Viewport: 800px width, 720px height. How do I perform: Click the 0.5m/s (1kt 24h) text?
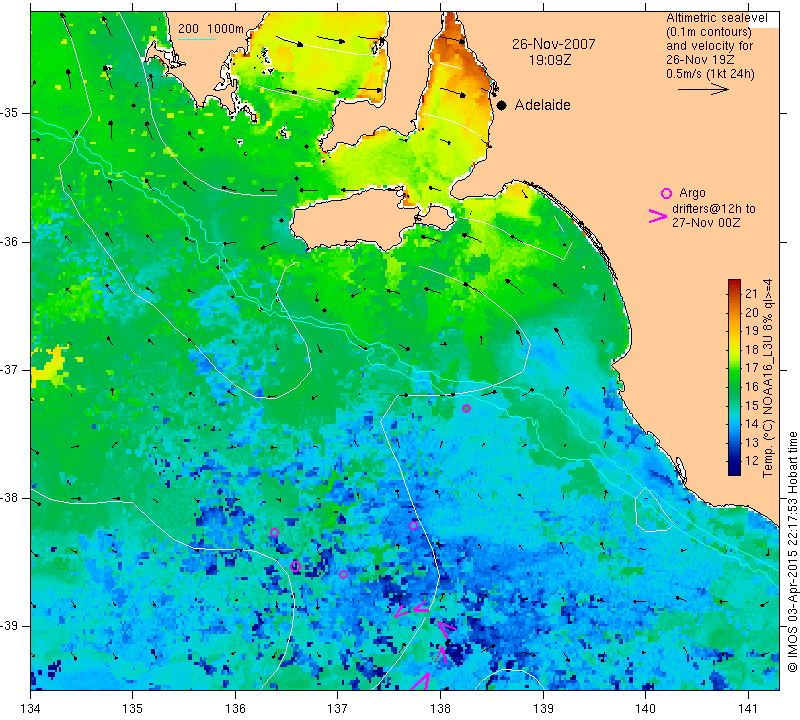(710, 73)
